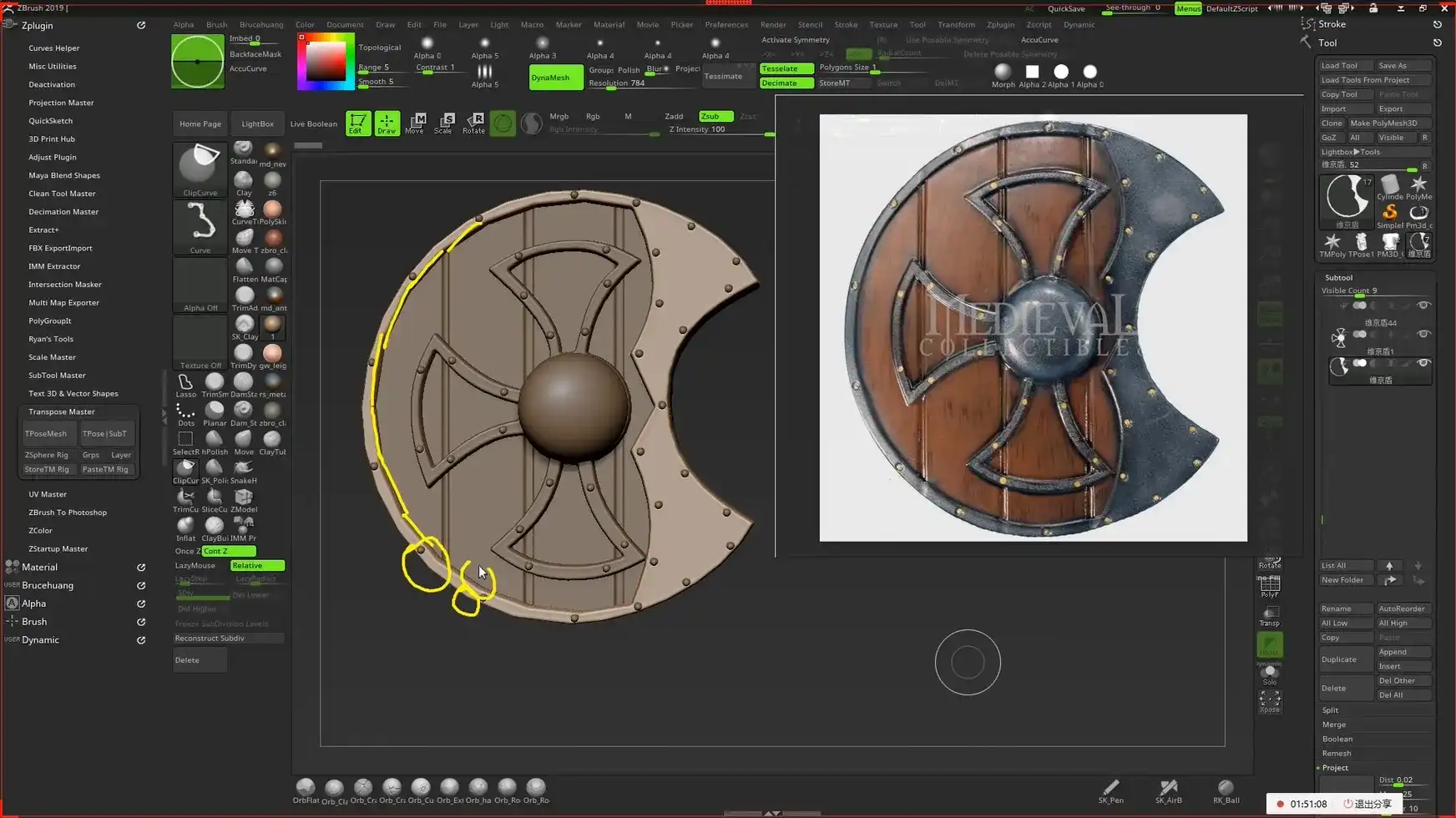
Task: Select the Scale transform tool icon
Action: coord(443,123)
